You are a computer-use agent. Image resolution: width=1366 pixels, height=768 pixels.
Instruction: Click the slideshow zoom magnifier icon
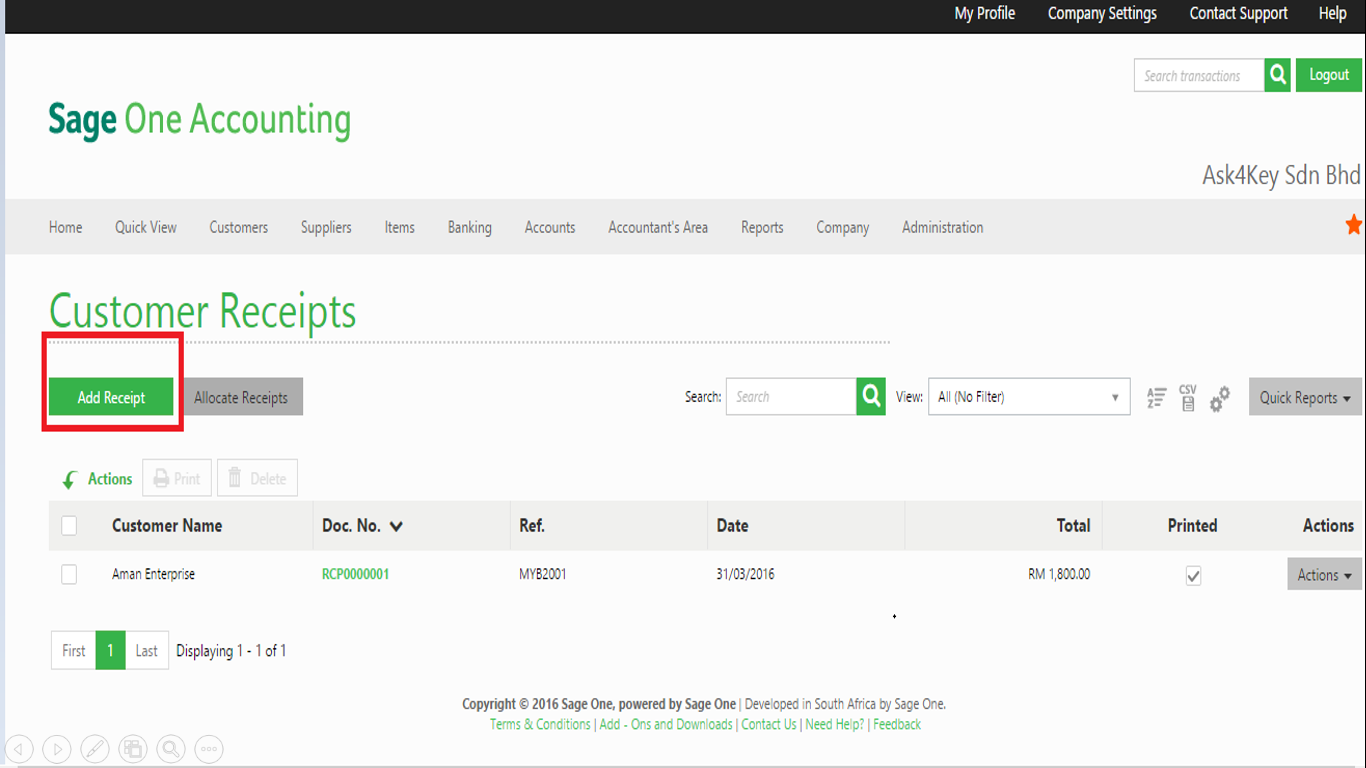171,748
